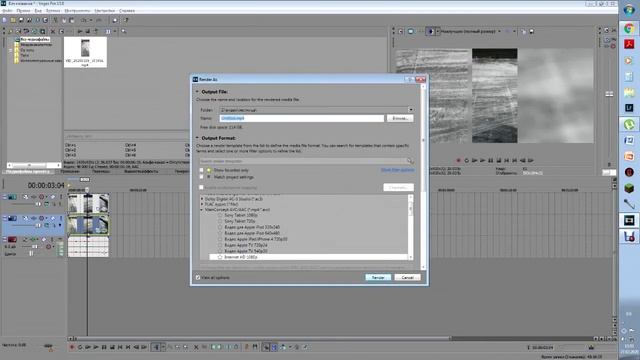The width and height of the screenshot is (640, 360).
Task: Select the All Media folder in Project Media tree
Action: click(35, 40)
